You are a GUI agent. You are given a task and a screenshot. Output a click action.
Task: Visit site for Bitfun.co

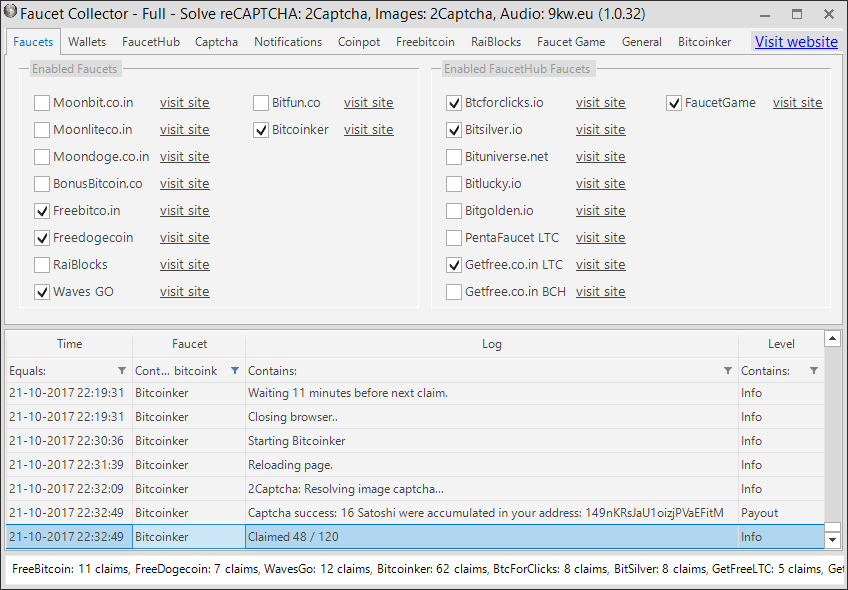[368, 103]
